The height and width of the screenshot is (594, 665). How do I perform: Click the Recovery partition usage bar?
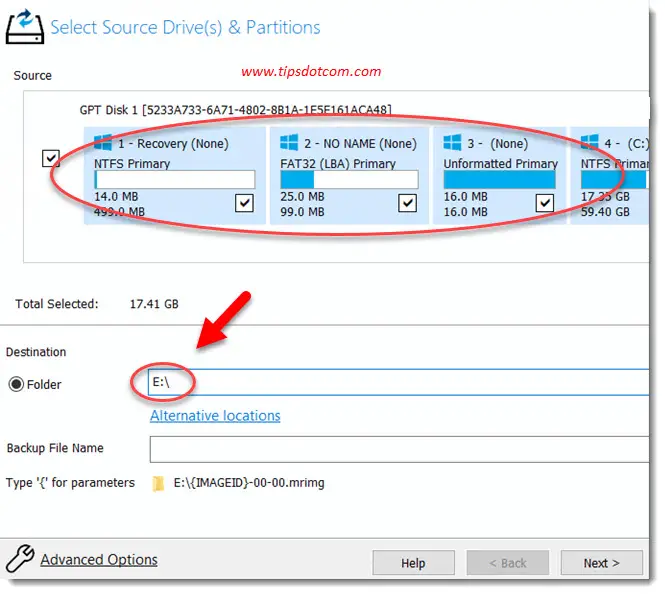pyautogui.click(x=174, y=180)
